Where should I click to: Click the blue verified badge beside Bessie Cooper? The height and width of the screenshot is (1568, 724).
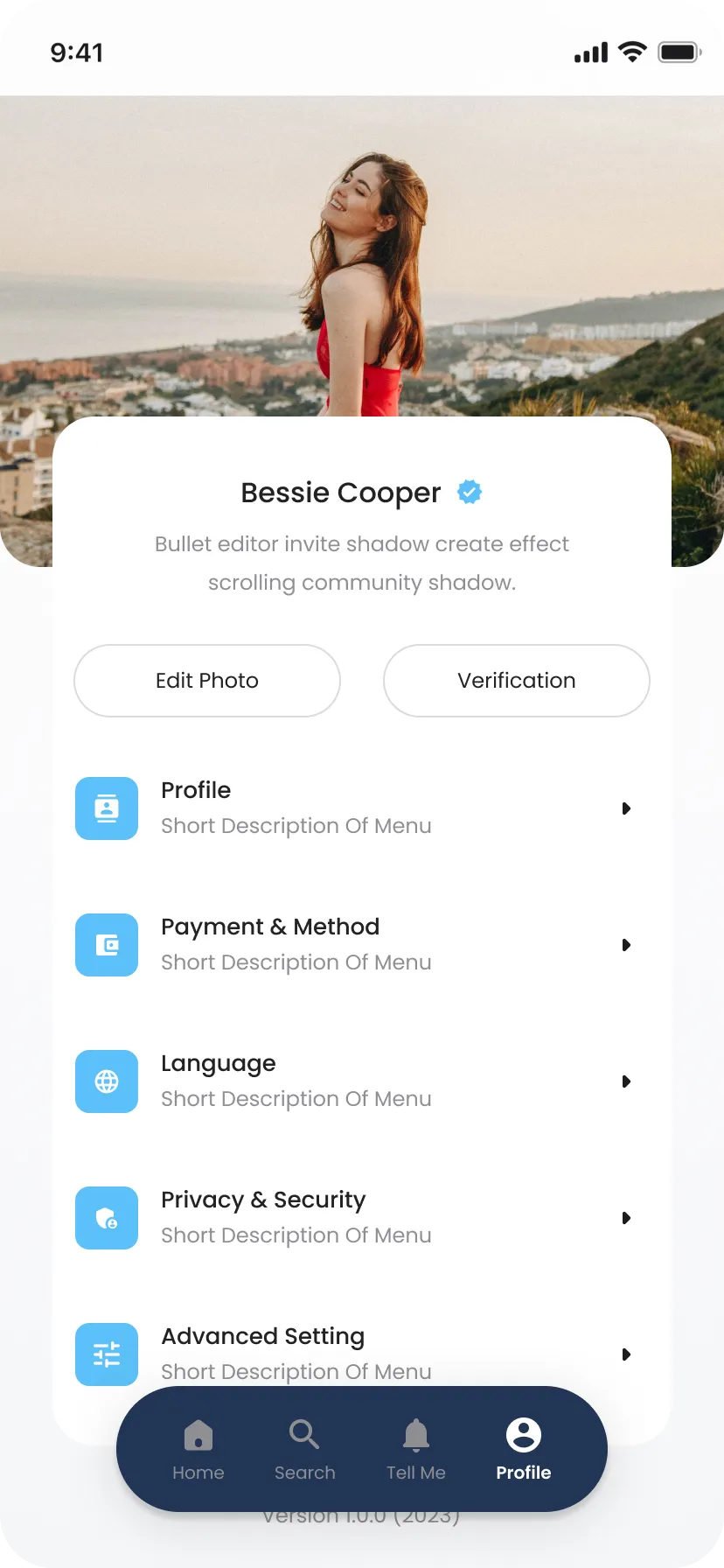click(470, 492)
